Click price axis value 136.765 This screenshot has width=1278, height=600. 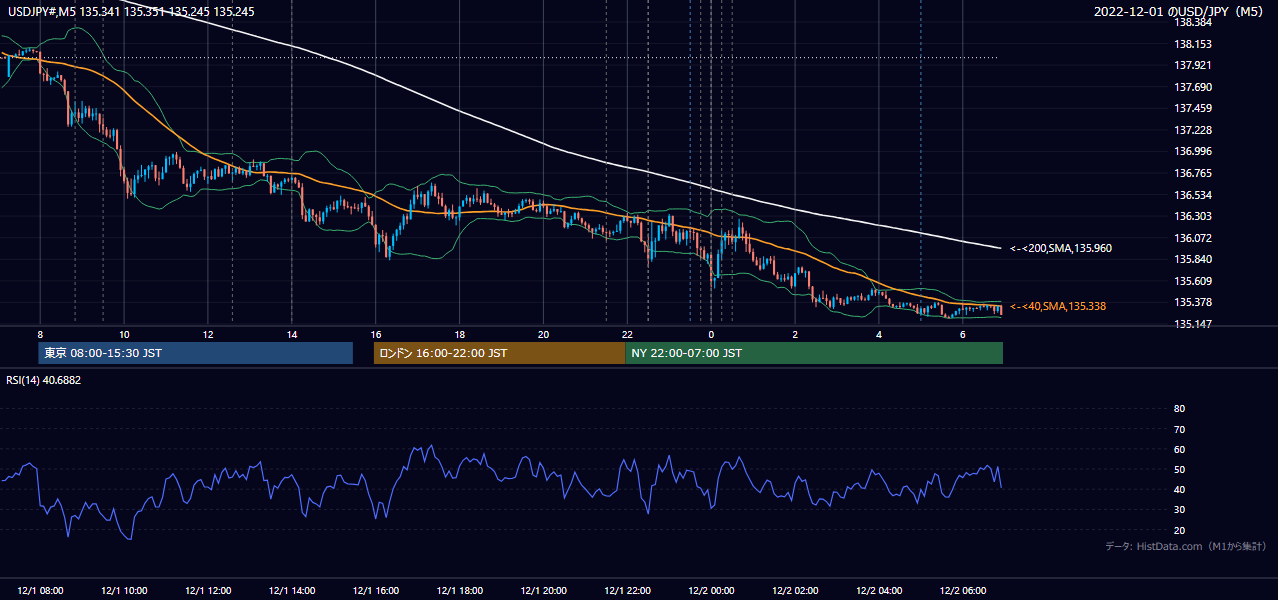(x=1193, y=173)
